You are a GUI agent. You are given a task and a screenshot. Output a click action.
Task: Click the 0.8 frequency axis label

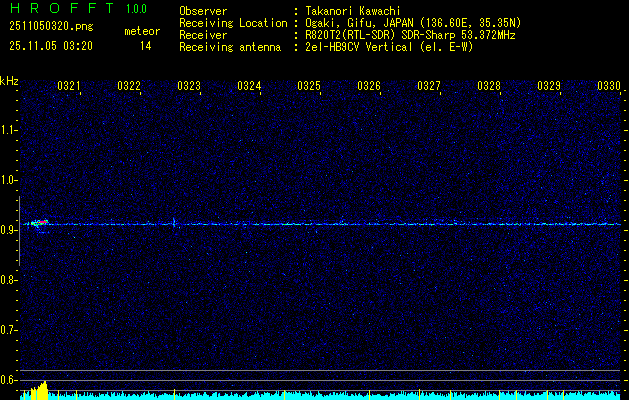click(x=8, y=280)
